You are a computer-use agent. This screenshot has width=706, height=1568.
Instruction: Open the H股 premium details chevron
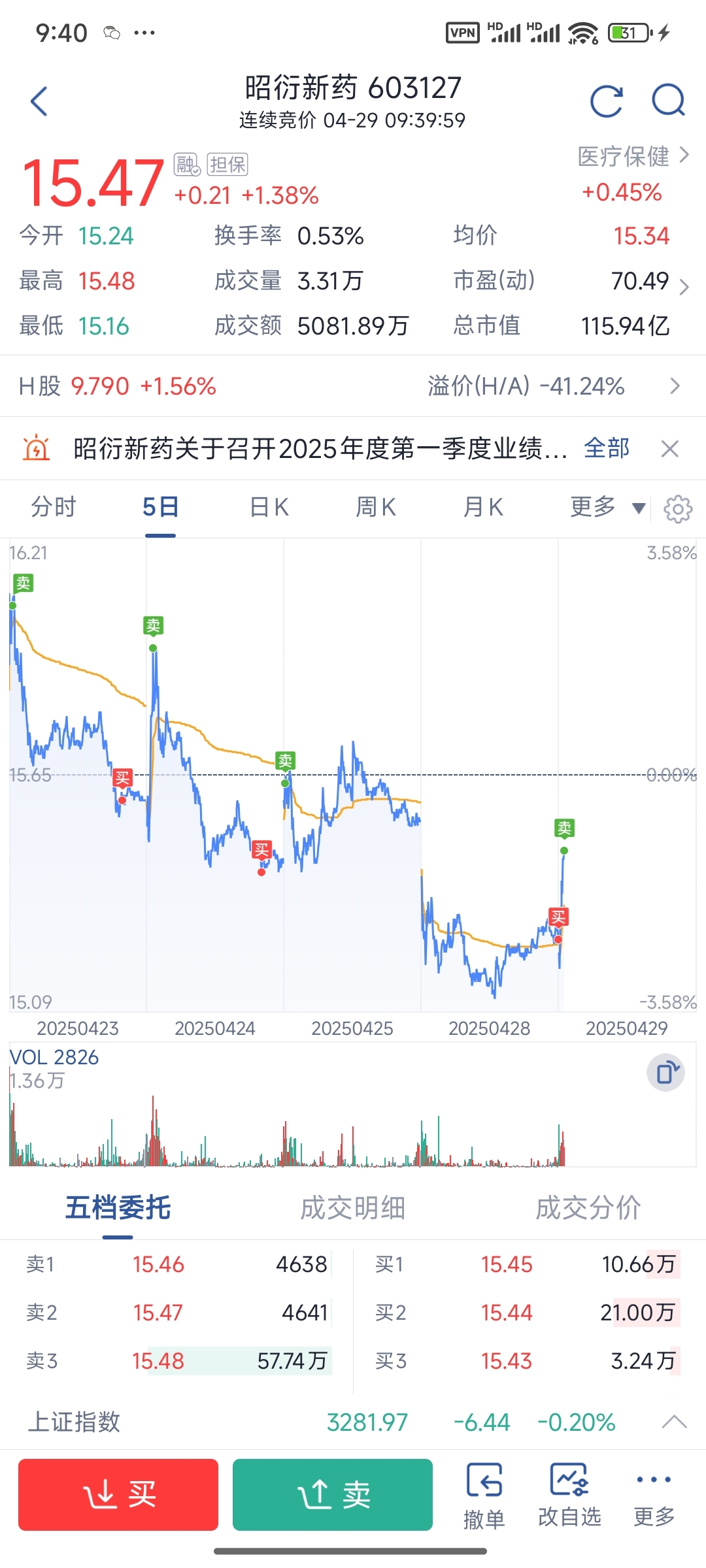coord(675,386)
